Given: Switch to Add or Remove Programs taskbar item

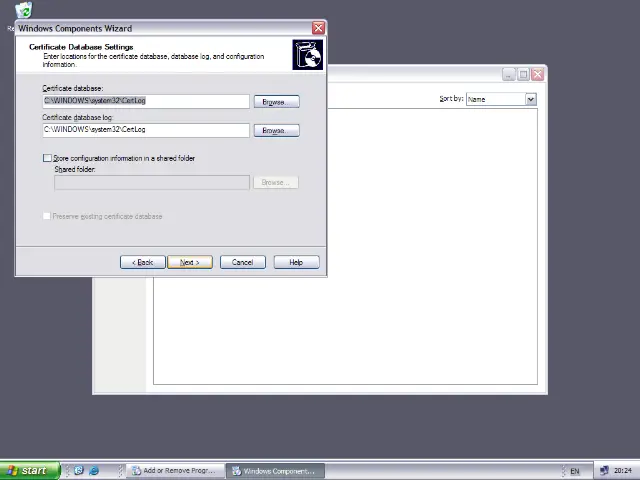Looking at the screenshot, I should 175,471.
